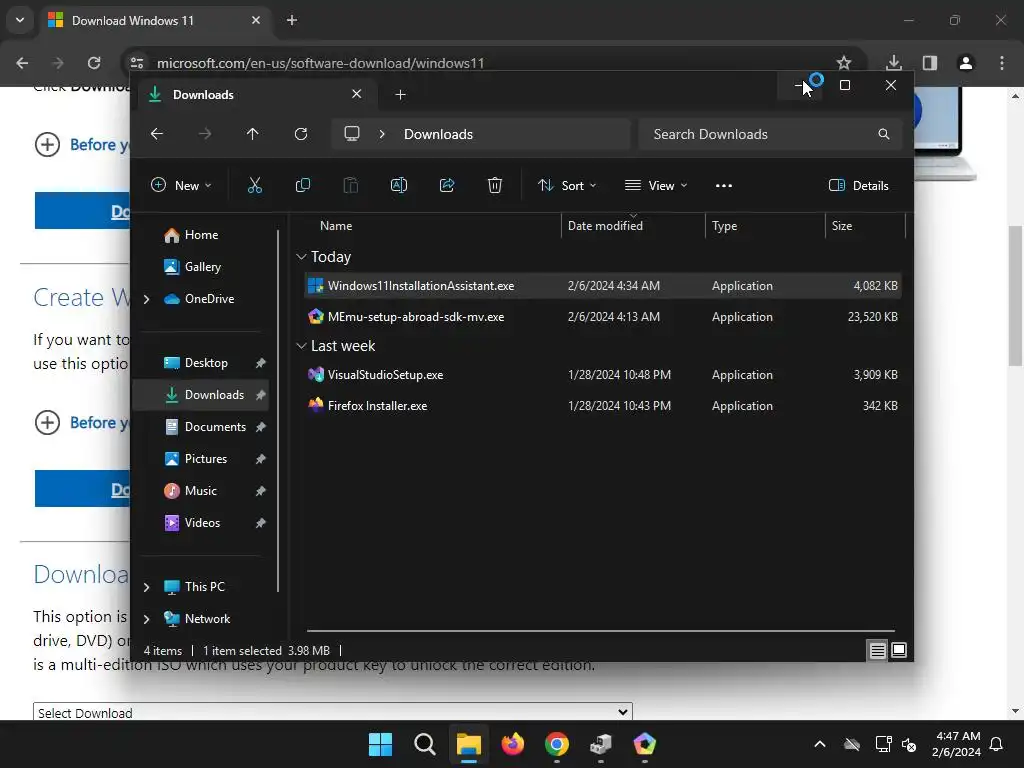Reload the Chrome page
Image resolution: width=1024 pixels, height=768 pixels.
94,63
